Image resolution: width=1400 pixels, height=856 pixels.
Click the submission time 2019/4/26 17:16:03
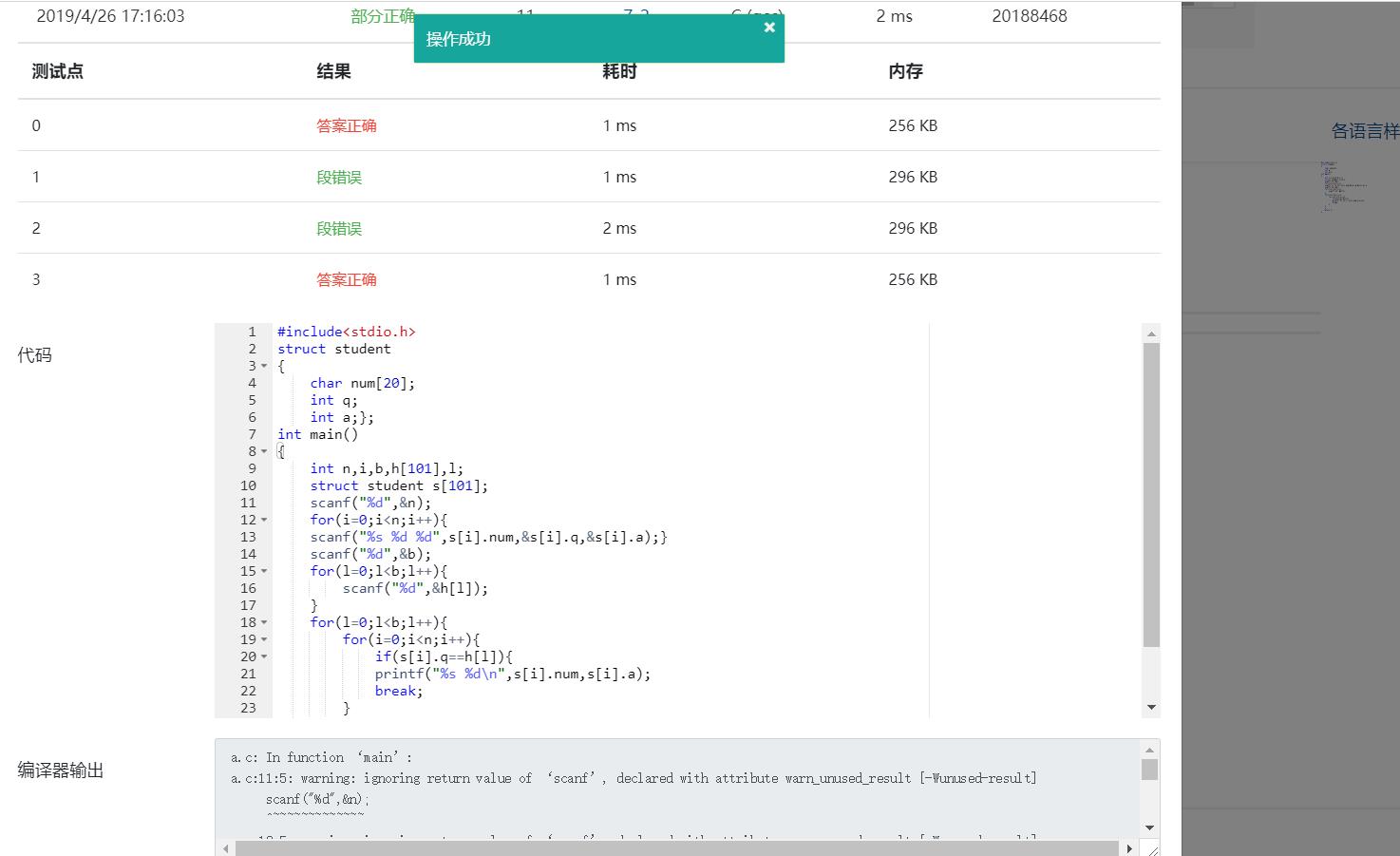(x=110, y=16)
